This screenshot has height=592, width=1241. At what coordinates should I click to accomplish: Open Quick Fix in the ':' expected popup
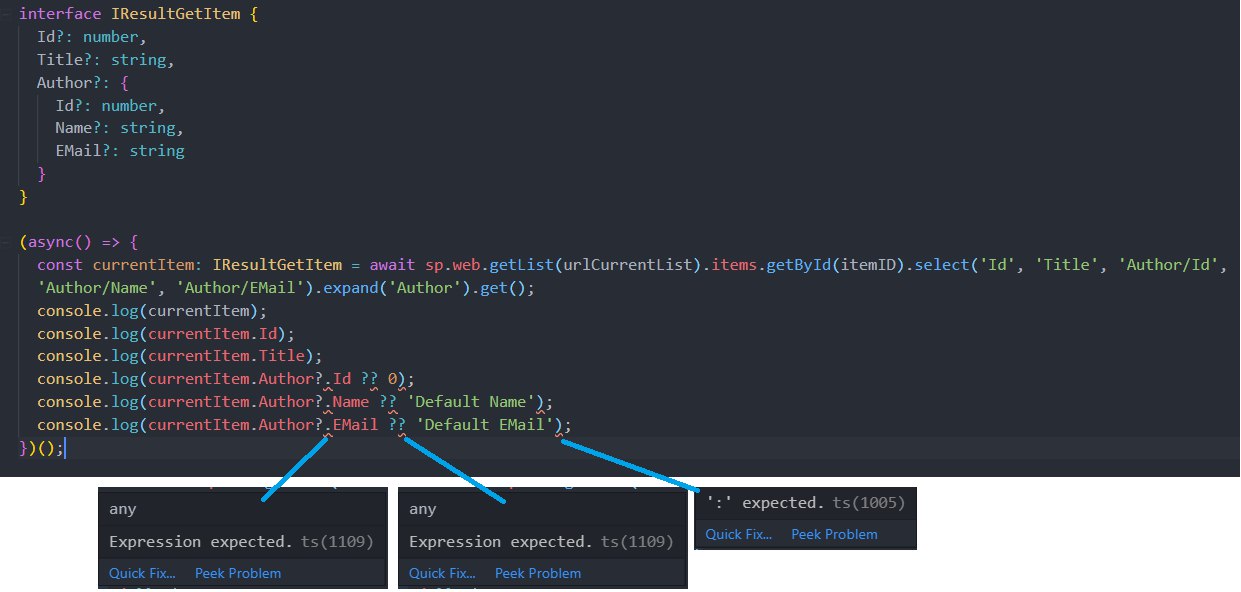(739, 534)
